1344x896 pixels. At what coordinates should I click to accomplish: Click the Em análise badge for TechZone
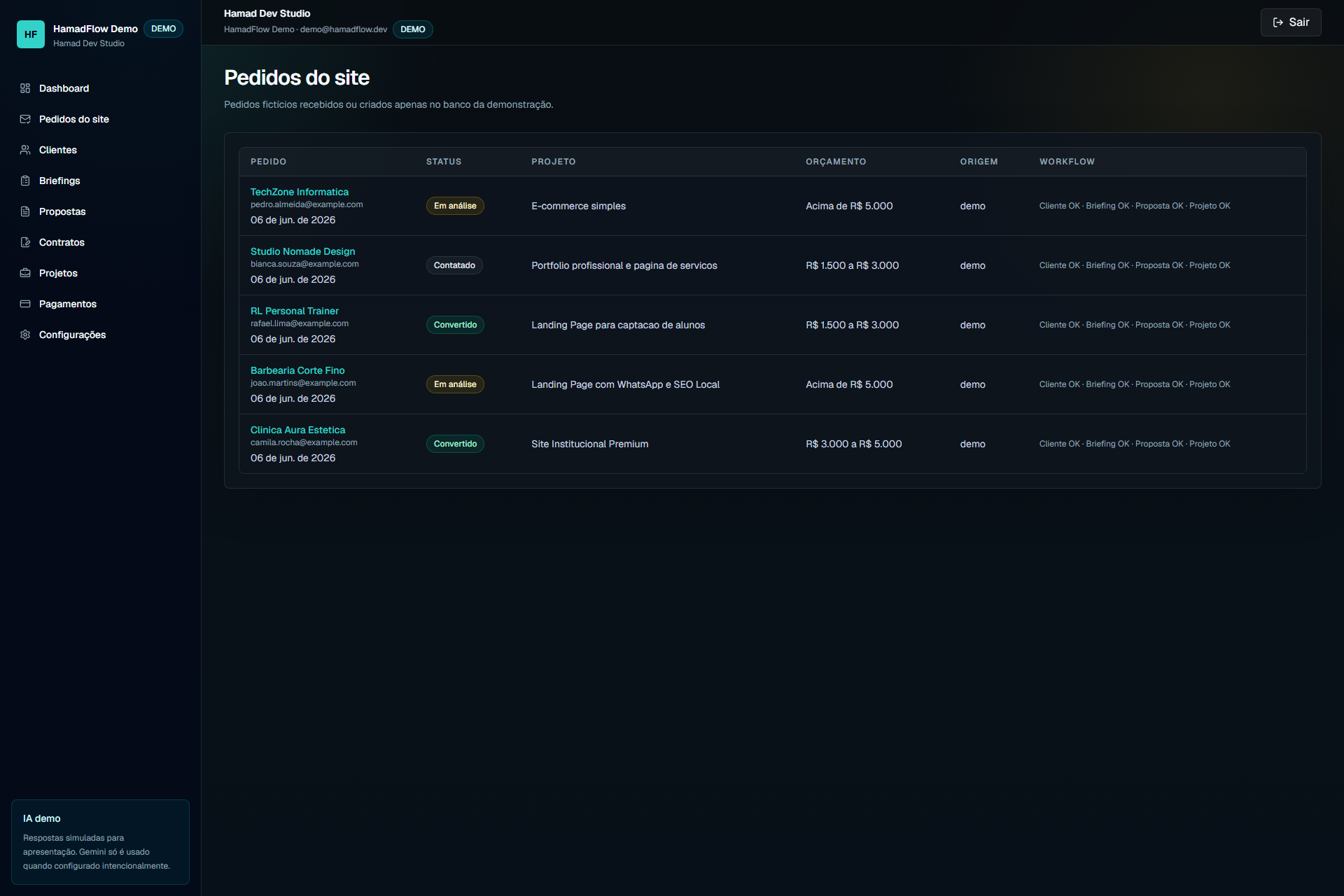(455, 206)
